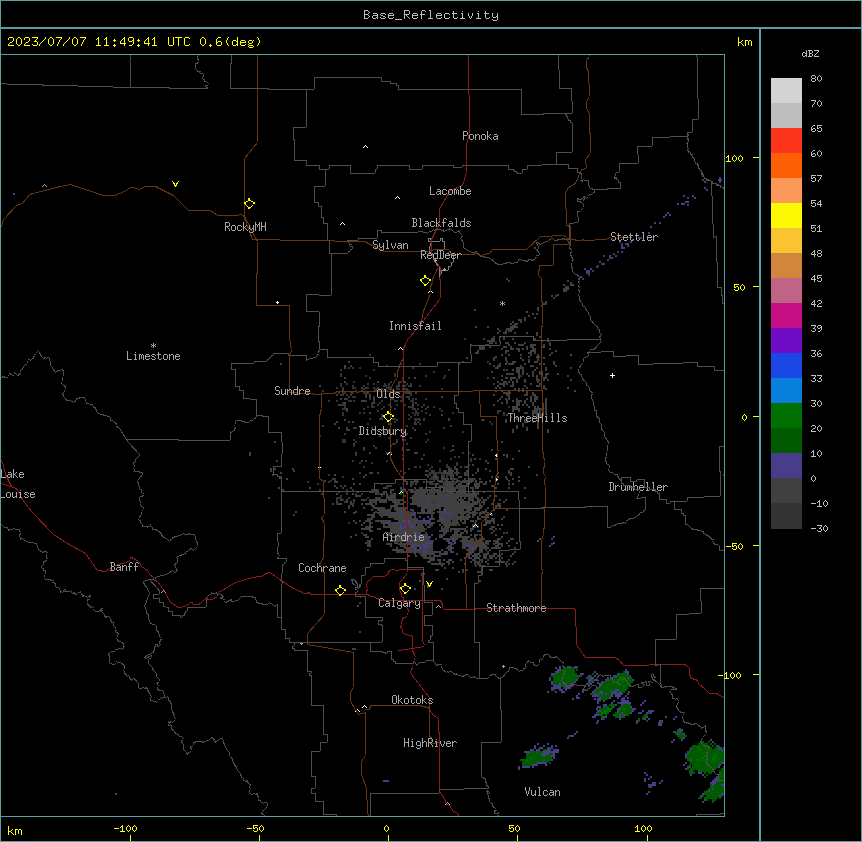Viewport: 862px width, 842px height.
Task: Select the Okotoks label
Action: click(x=412, y=700)
